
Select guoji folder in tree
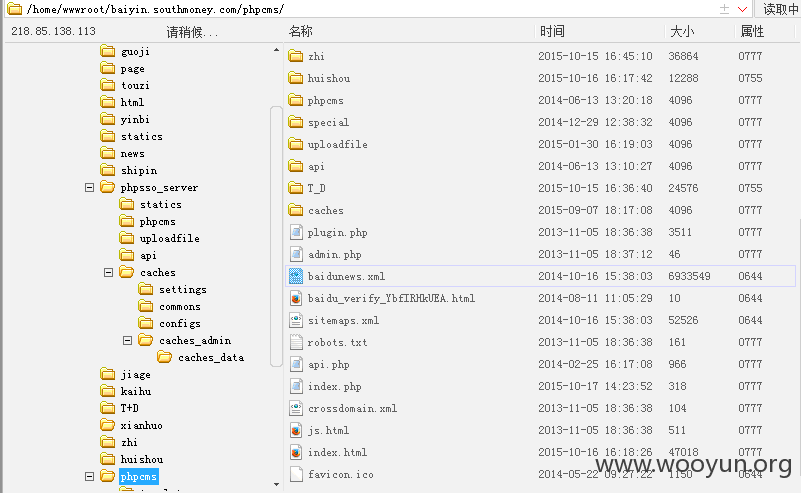click(x=135, y=52)
